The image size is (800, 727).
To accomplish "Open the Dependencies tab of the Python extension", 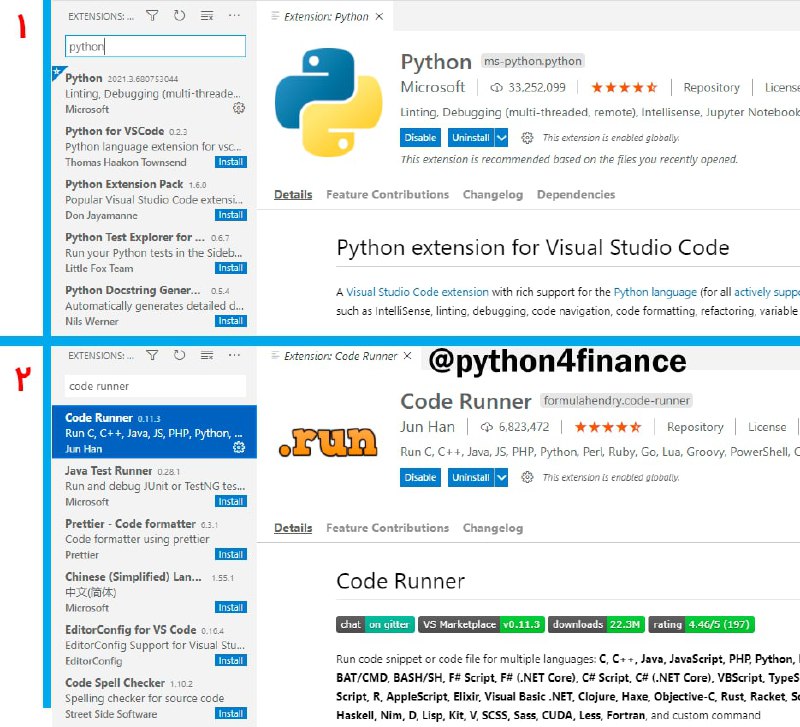I will click(576, 194).
